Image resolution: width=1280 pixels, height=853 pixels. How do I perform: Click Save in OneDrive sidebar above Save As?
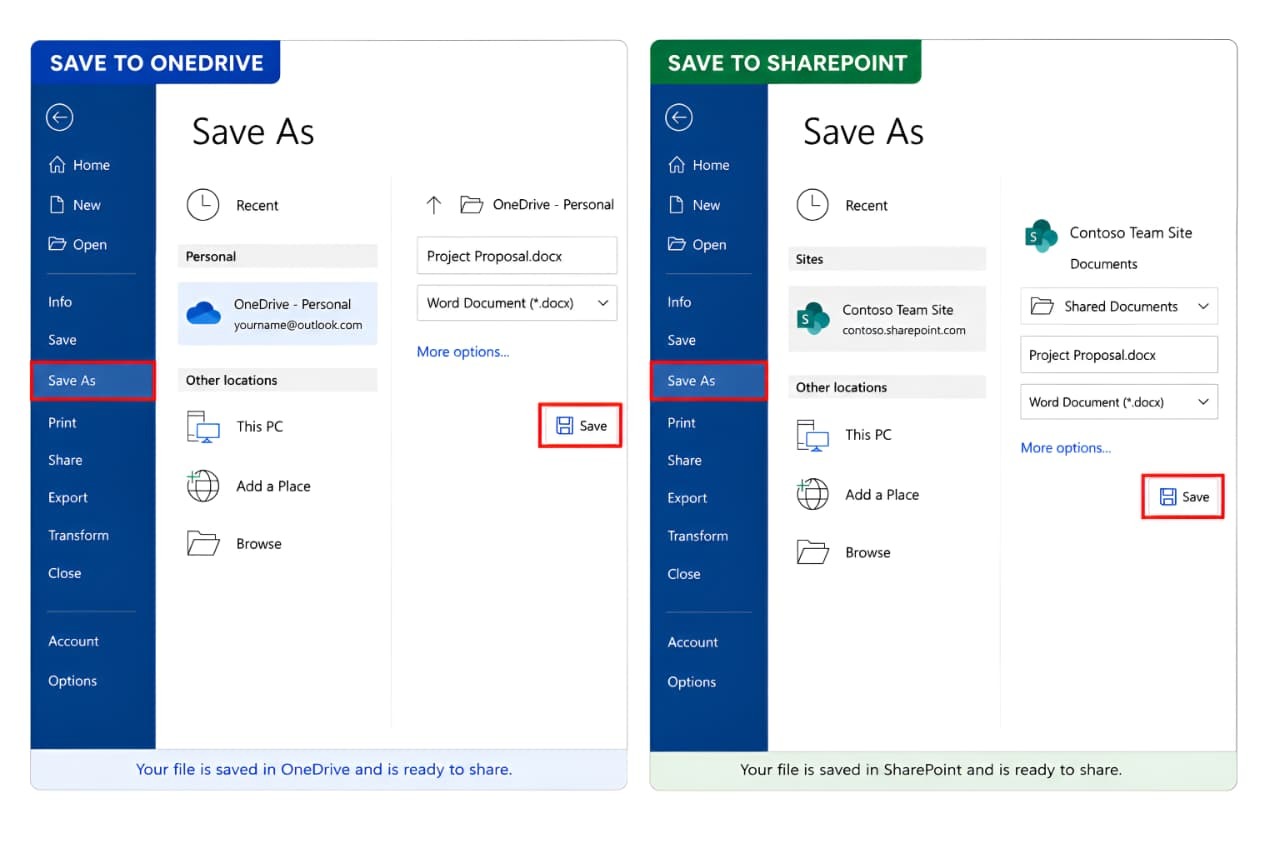[x=62, y=339]
